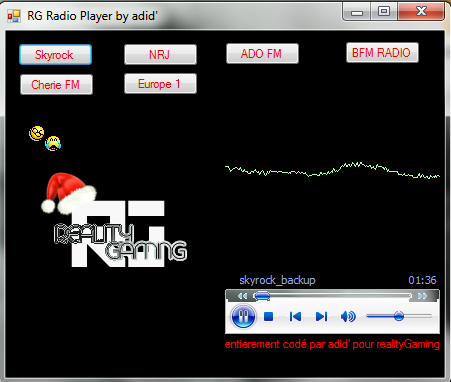Fast forward using the double right arrows
This screenshot has height=382, width=451.
pos(422,296)
